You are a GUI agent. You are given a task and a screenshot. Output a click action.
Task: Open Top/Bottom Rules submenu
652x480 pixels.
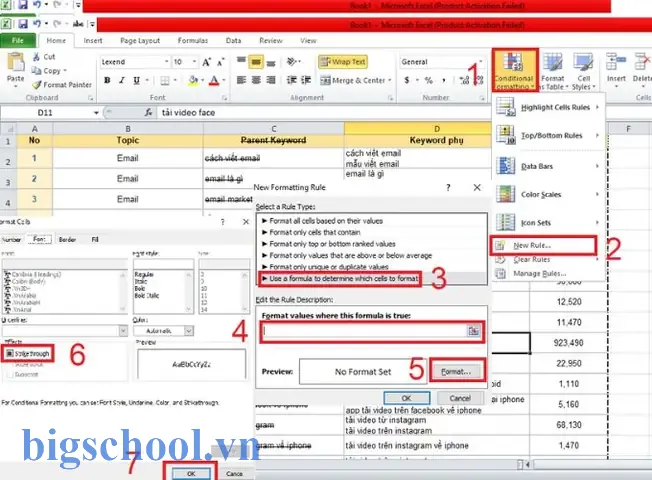(x=548, y=135)
